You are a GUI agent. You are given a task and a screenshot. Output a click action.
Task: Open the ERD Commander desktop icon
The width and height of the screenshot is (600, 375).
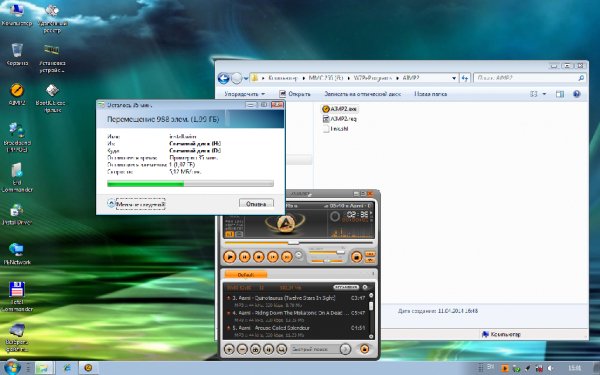click(17, 178)
